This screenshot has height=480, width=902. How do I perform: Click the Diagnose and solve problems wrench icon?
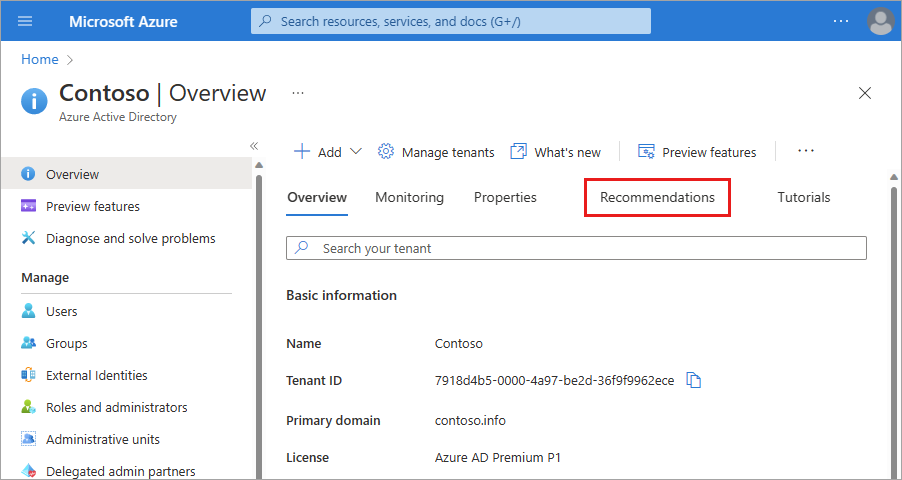(x=28, y=238)
